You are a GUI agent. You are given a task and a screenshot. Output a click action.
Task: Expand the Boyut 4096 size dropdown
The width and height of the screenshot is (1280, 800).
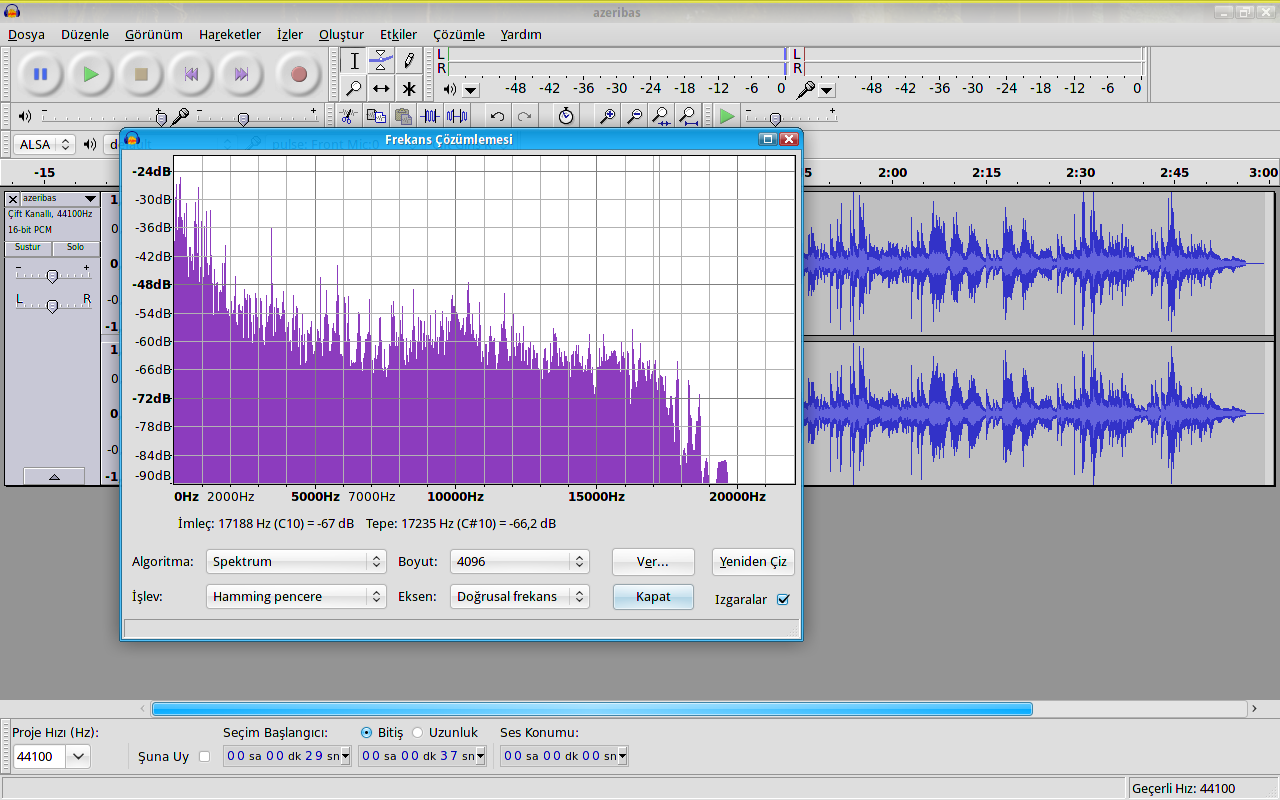click(519, 562)
